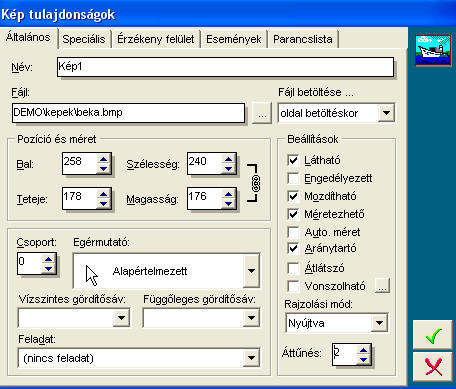Click the ship picture icon in sidebar

[x=433, y=50]
